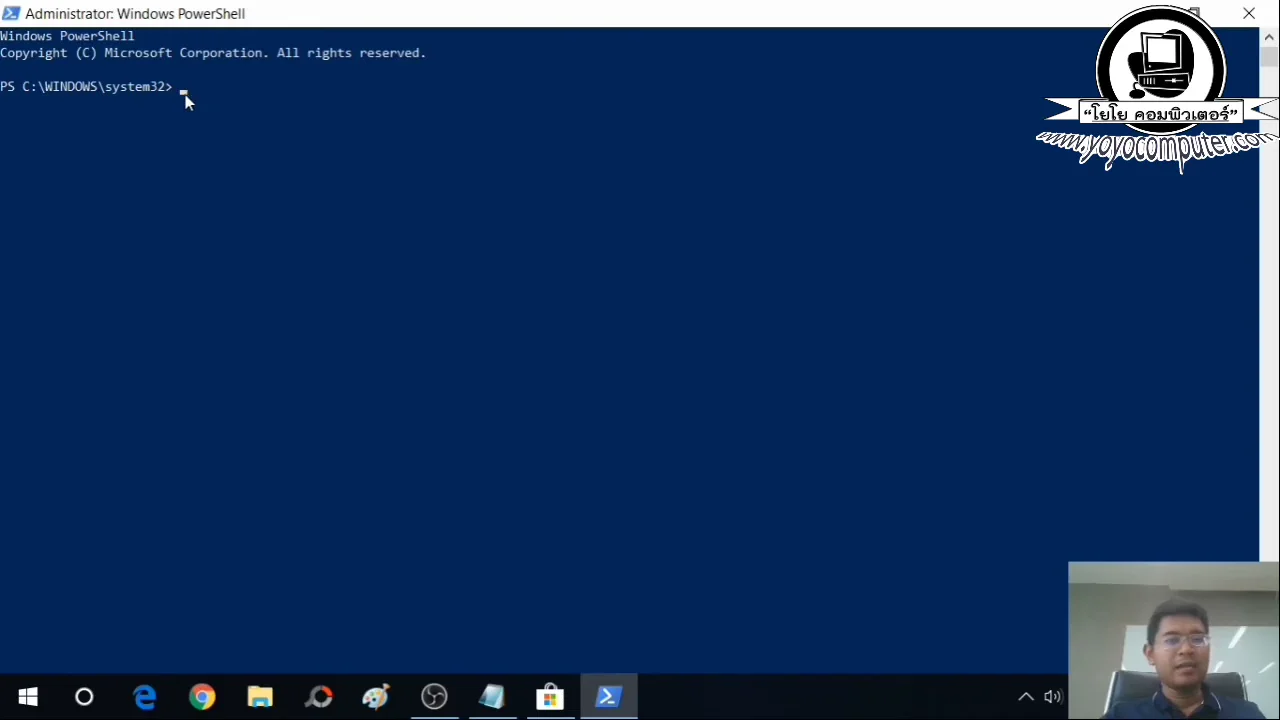
Task: Open Google Chrome from the taskbar
Action: [201, 696]
